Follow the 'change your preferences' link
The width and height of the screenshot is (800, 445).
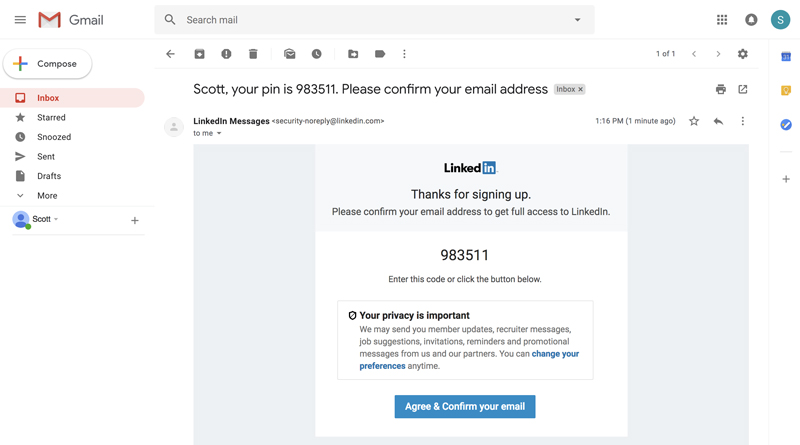click(555, 354)
